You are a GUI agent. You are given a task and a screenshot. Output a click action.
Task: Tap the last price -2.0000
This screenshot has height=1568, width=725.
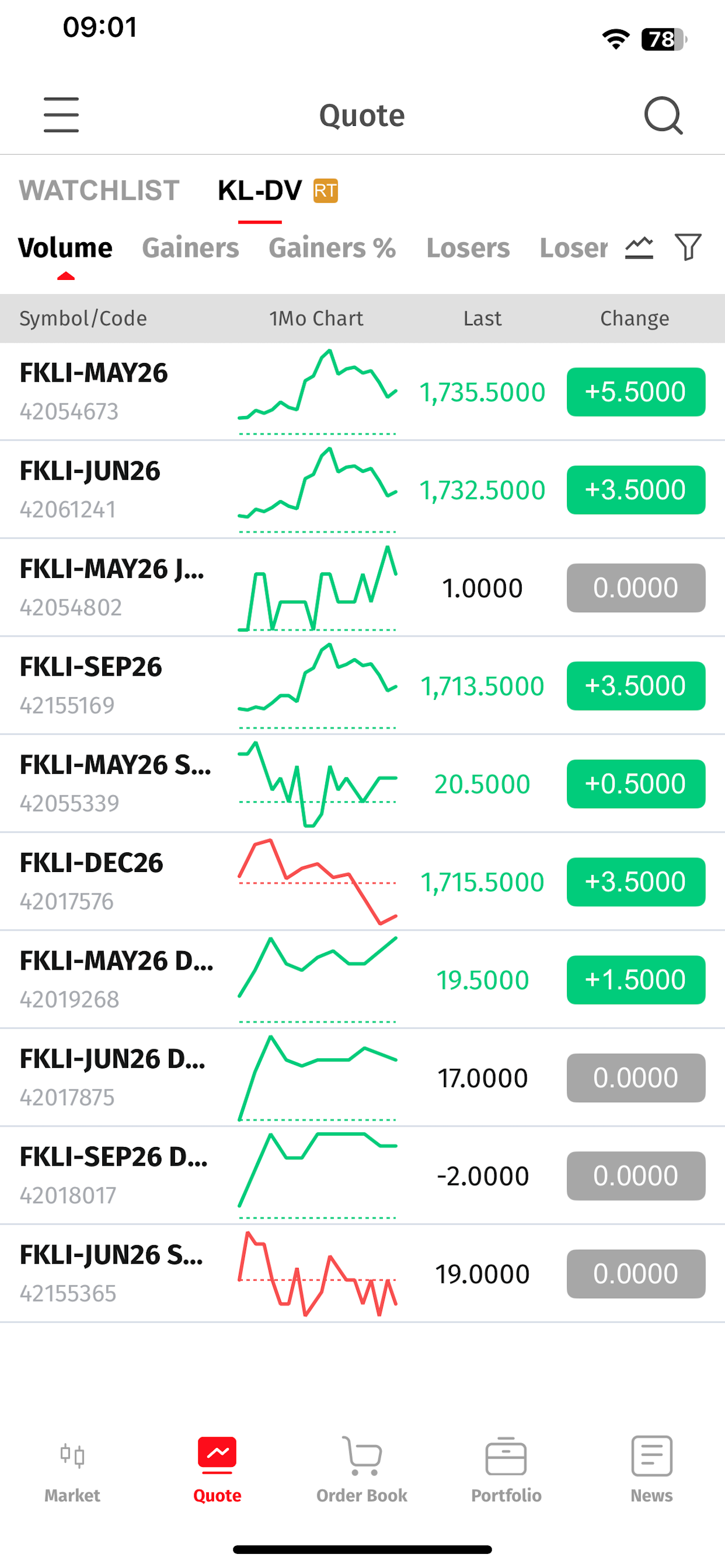click(482, 1176)
